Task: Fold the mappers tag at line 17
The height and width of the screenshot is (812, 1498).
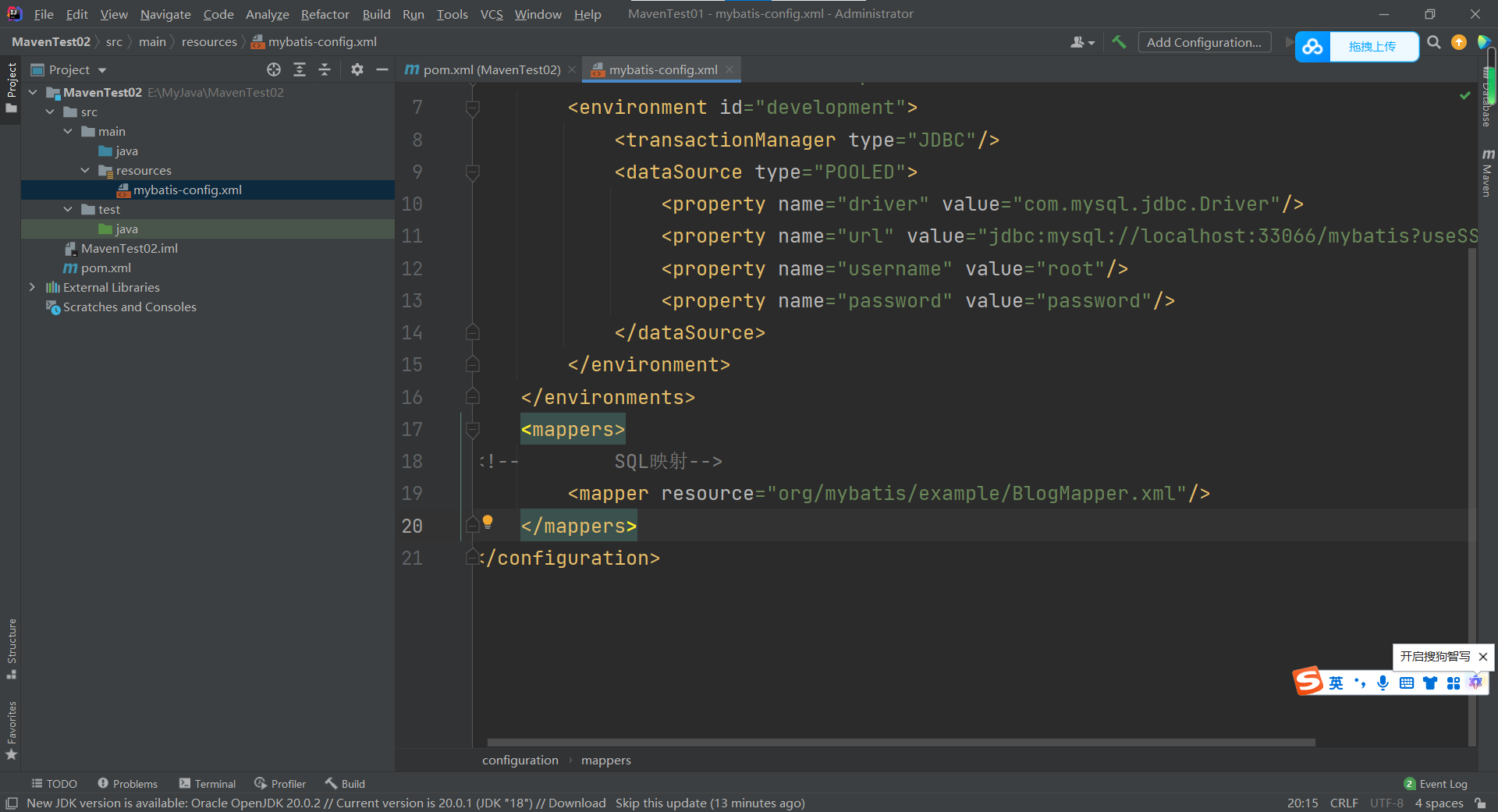Action: [x=472, y=430]
